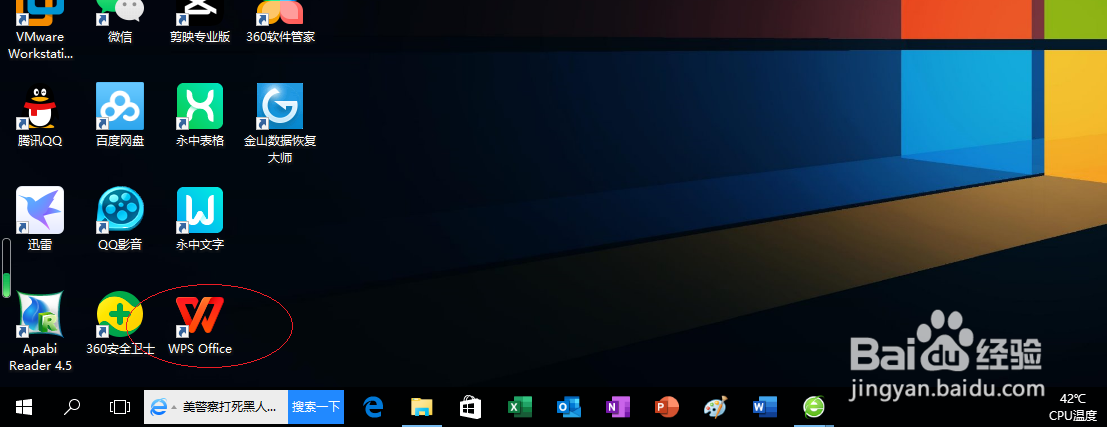Open Task View on the taskbar
The image size is (1107, 427).
120,407
